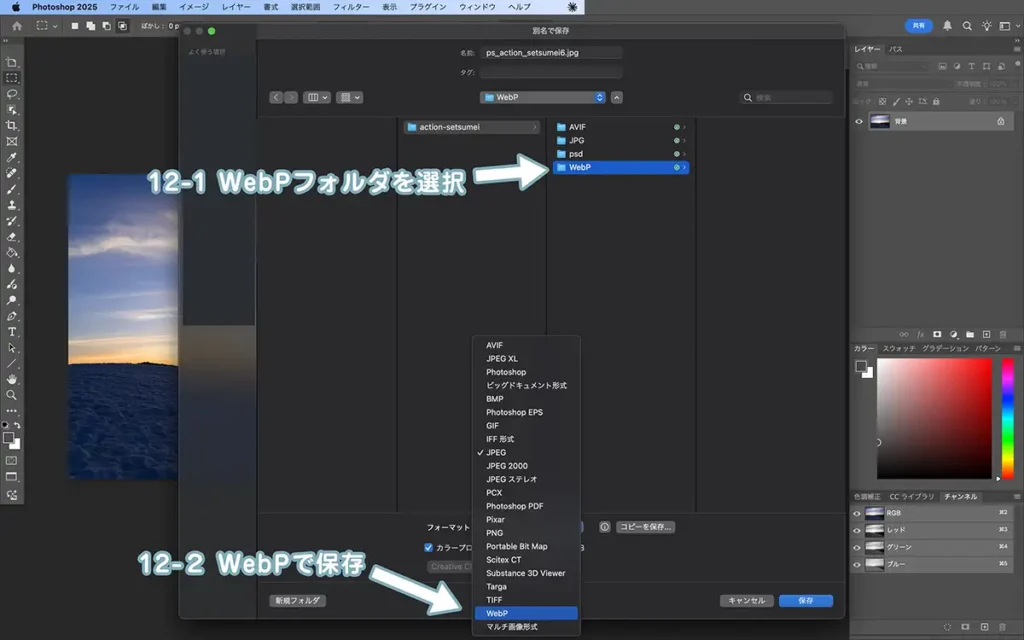Click the rainbow hue slider strip
1024x640 pixels.
click(x=1006, y=418)
